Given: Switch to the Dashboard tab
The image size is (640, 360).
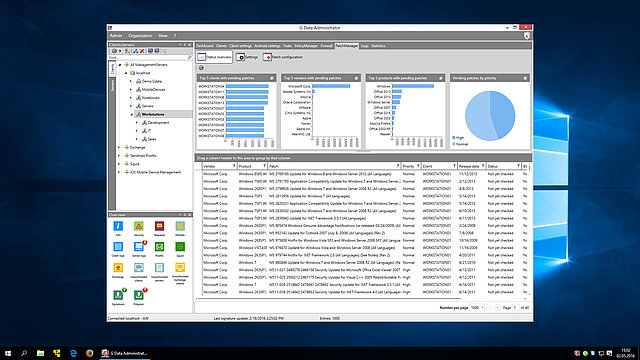Looking at the screenshot, I should click(x=204, y=46).
